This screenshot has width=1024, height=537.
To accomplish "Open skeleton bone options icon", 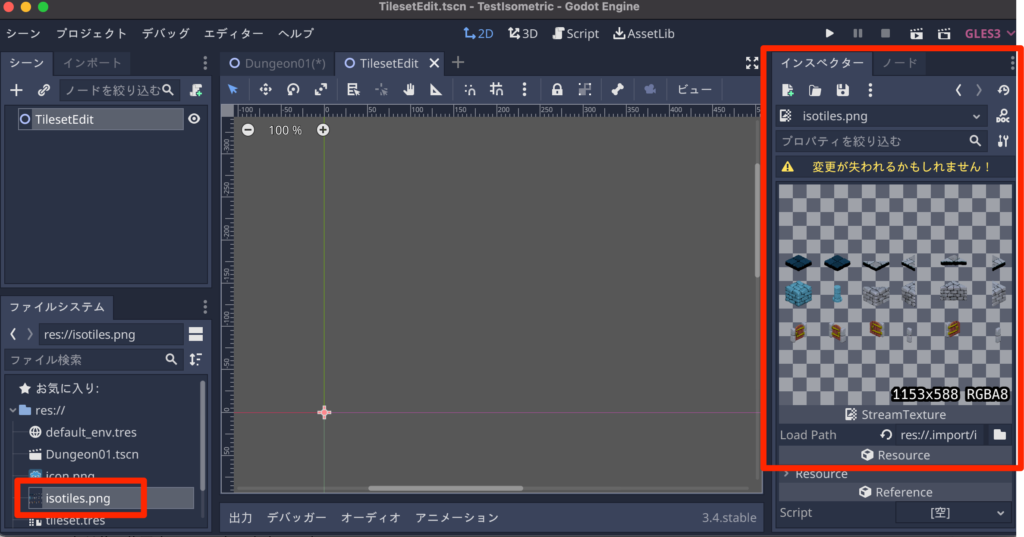I will click(x=617, y=90).
